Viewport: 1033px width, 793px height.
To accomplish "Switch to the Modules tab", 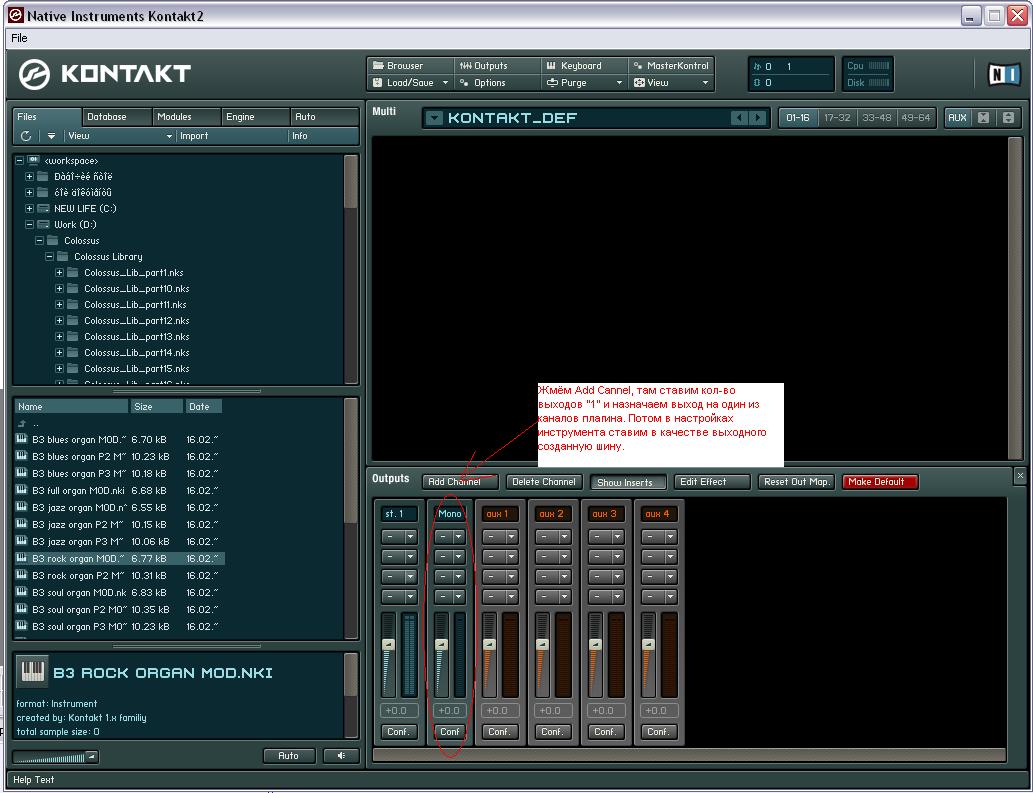I will pyautogui.click(x=186, y=117).
